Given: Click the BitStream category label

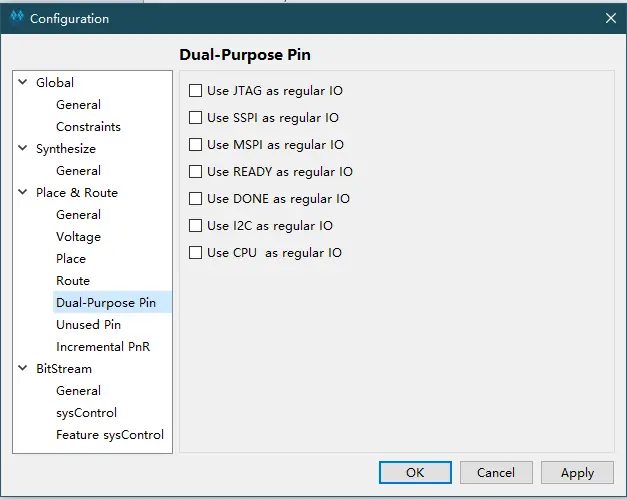Looking at the screenshot, I should (x=64, y=369).
